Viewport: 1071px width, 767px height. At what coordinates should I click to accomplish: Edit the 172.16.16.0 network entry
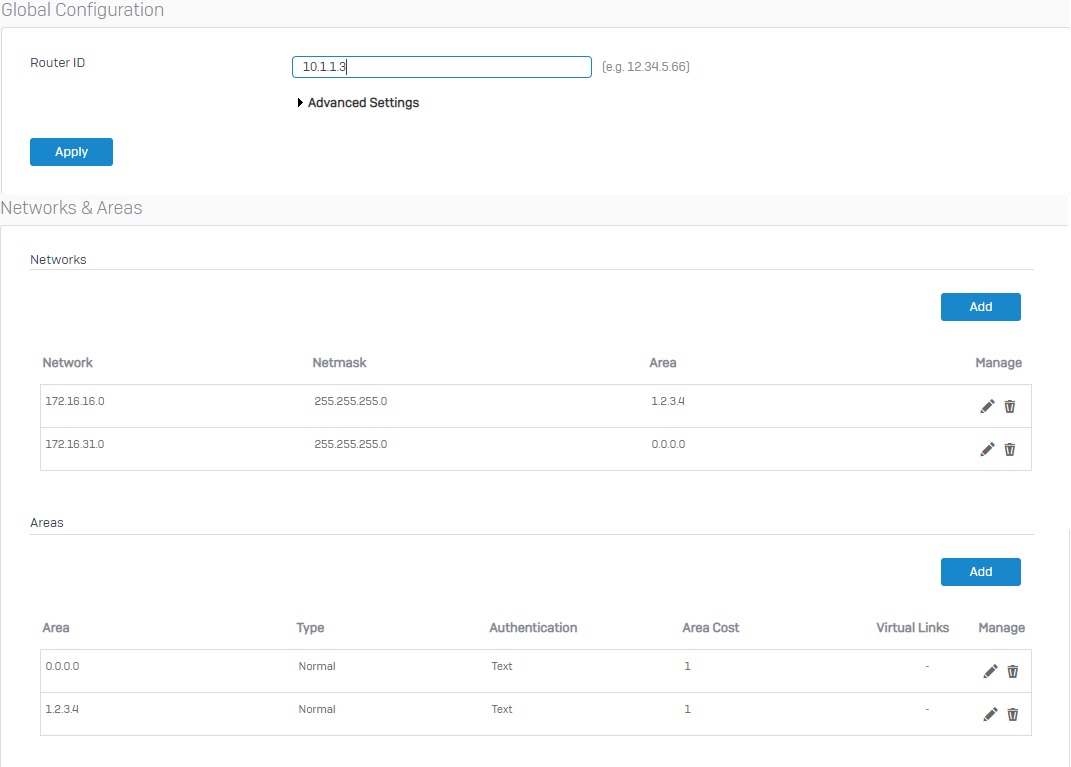987,406
